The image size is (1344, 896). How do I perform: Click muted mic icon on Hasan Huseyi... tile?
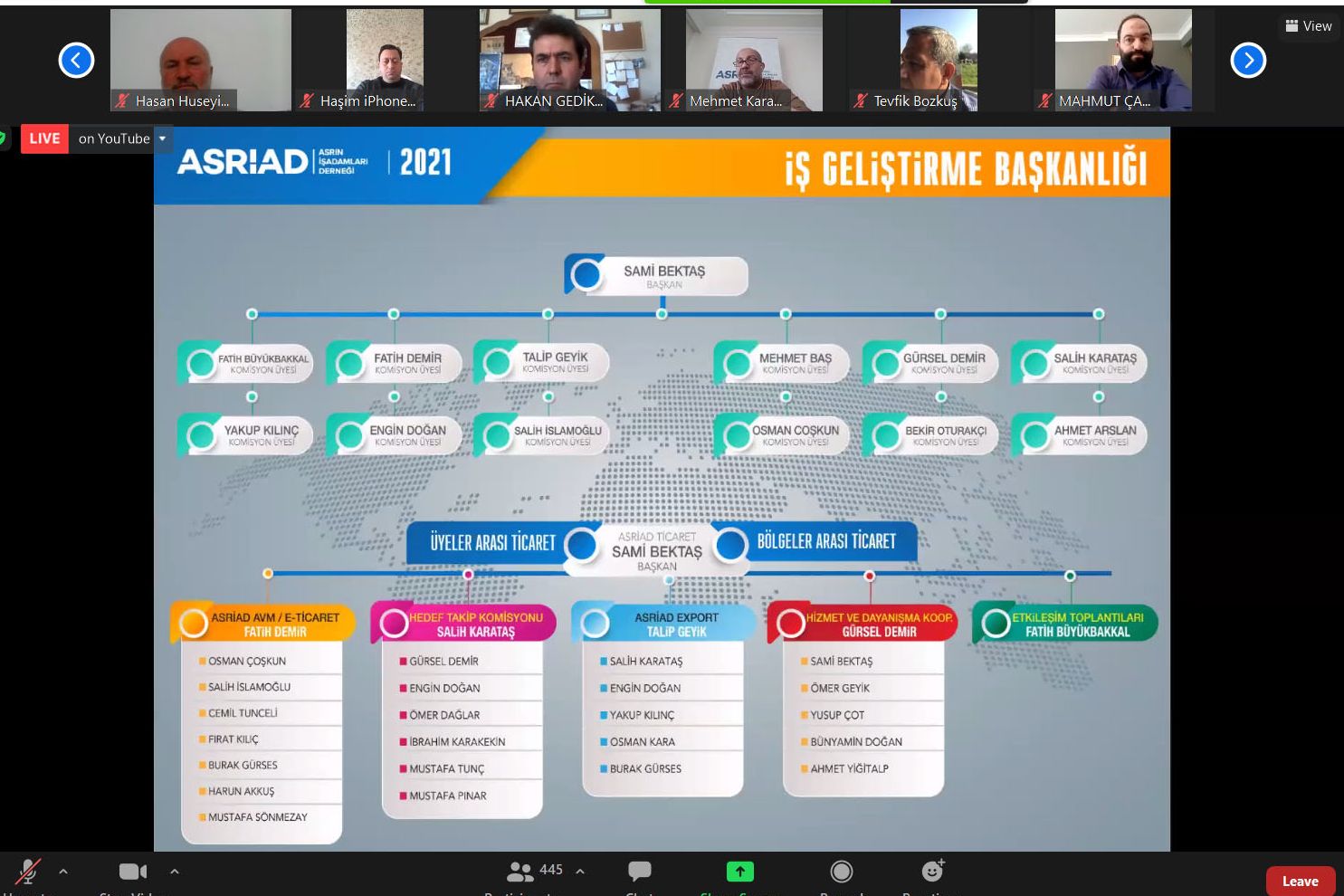(x=122, y=101)
